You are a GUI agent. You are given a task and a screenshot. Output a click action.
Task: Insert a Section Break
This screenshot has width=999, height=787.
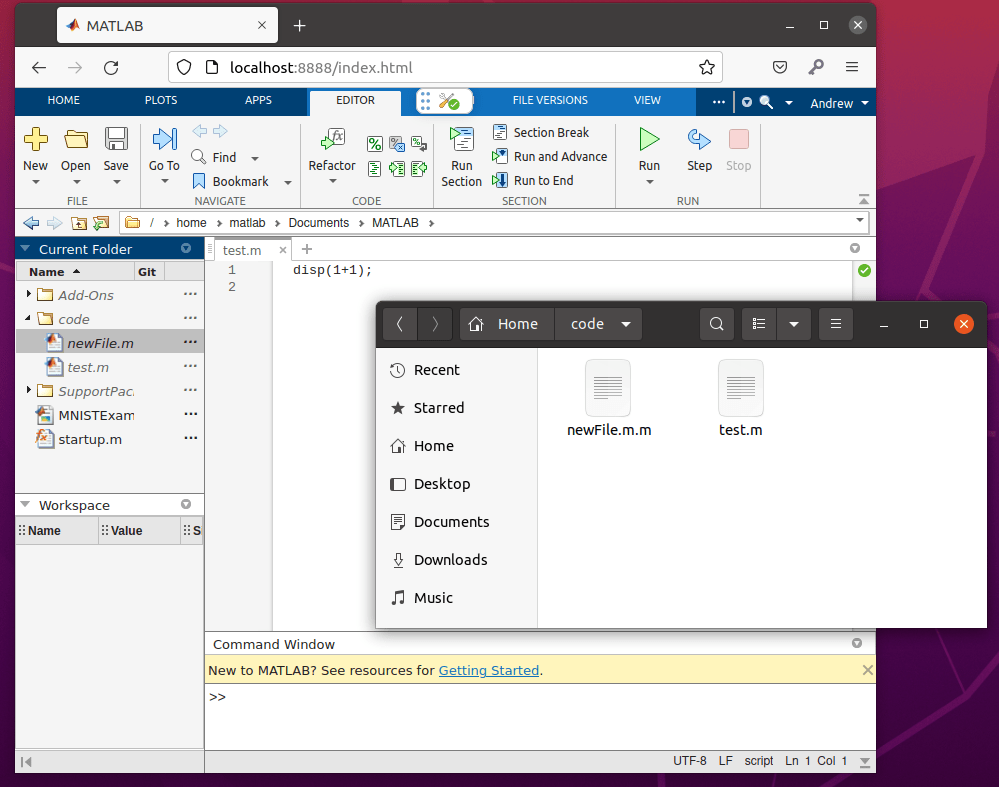pos(541,133)
